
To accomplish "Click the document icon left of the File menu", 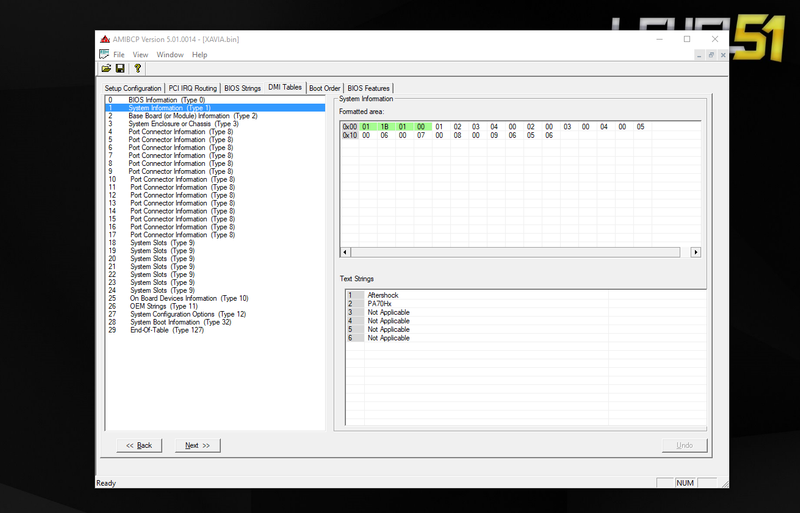I will tap(104, 54).
